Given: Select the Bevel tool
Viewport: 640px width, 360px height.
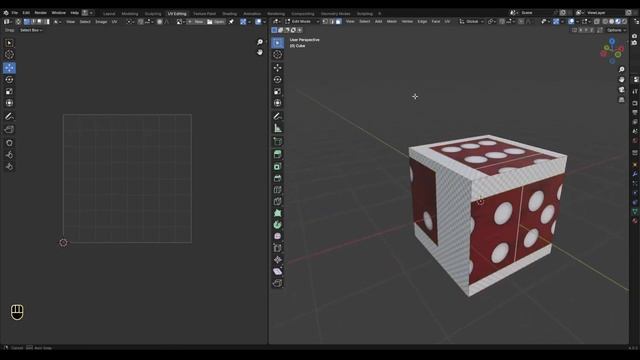Looking at the screenshot, I should pyautogui.click(x=278, y=178).
